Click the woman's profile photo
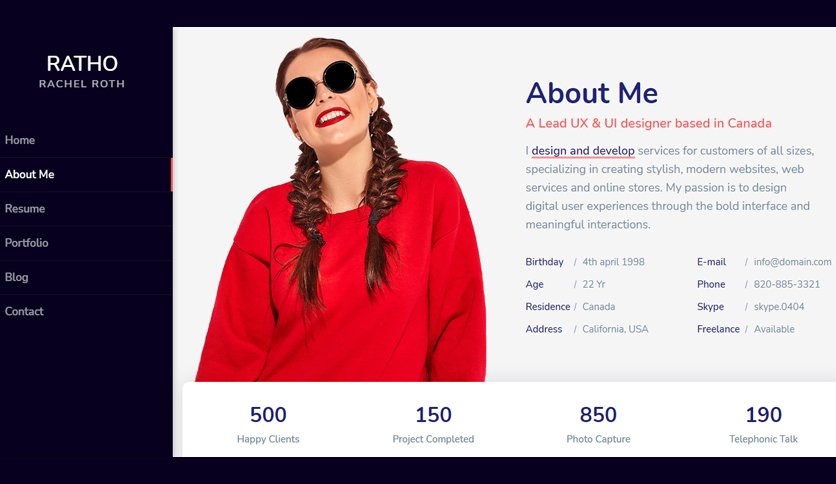The width and height of the screenshot is (836, 484). [341, 209]
